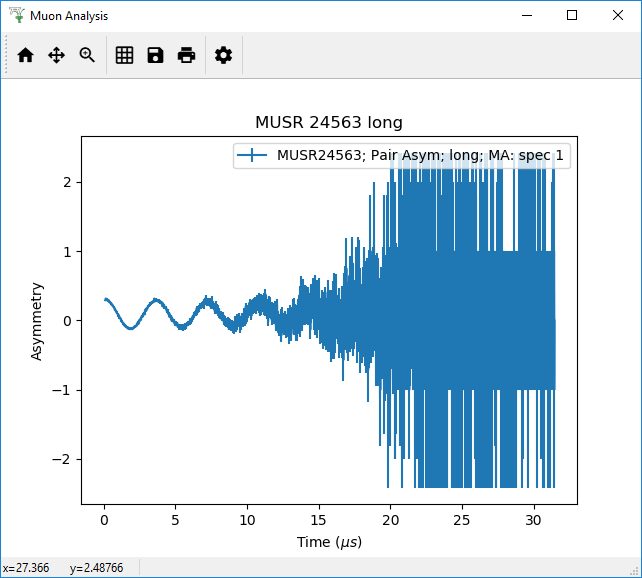642x578 pixels.
Task: Click the Muon Analysis title bar text
Action: tap(69, 16)
